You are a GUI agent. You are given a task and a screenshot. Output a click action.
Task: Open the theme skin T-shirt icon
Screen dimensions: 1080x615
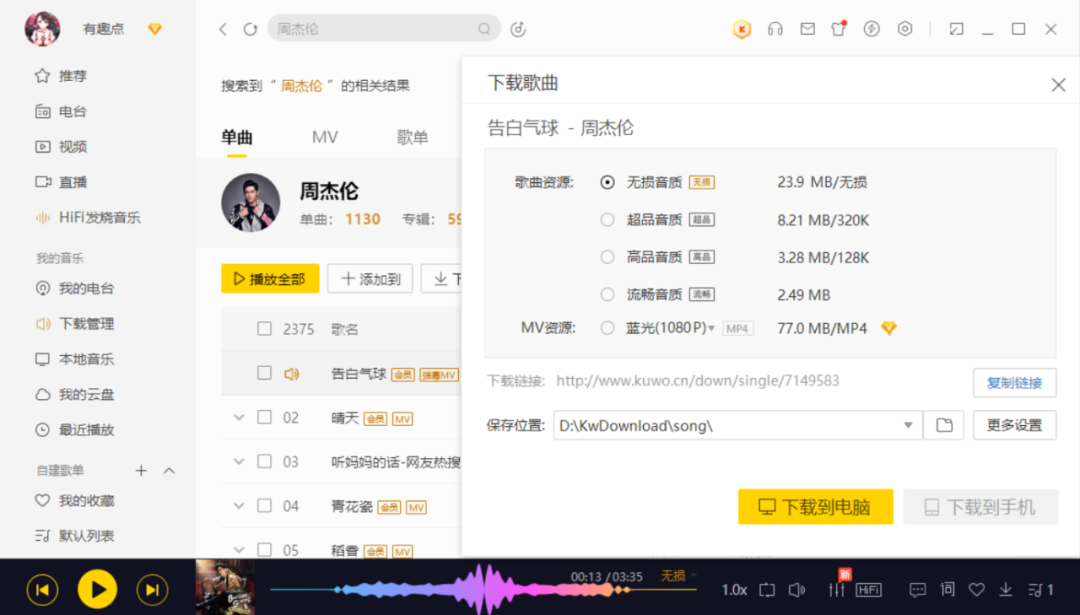click(x=838, y=29)
